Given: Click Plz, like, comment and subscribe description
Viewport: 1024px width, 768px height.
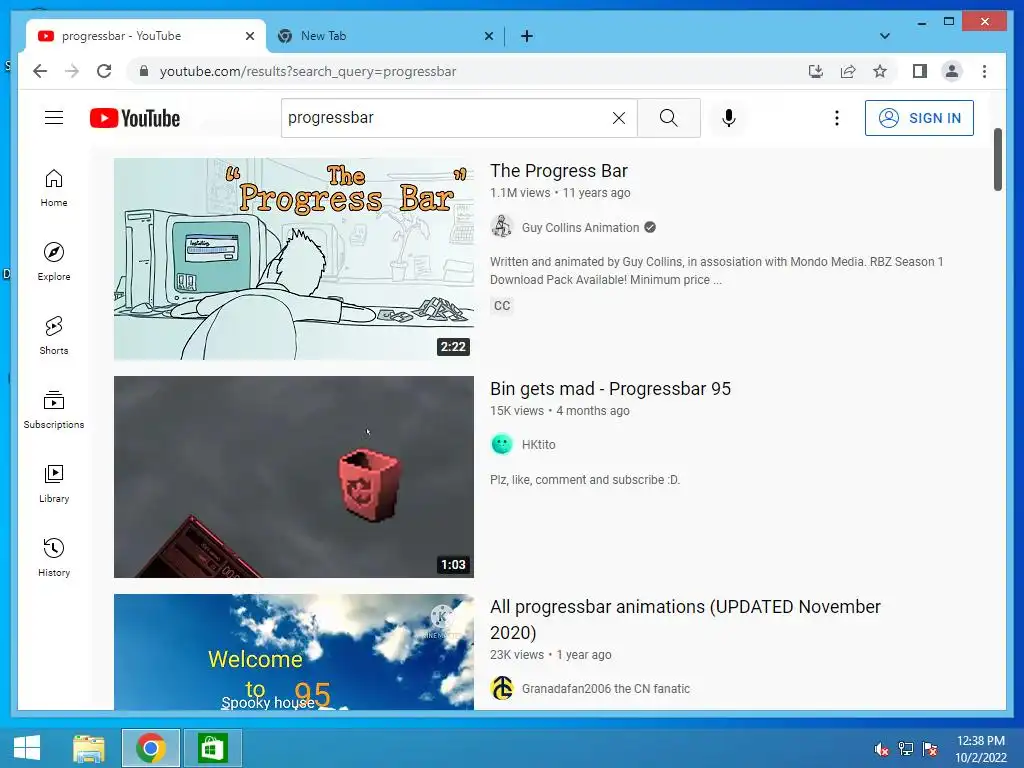Looking at the screenshot, I should click(x=584, y=479).
